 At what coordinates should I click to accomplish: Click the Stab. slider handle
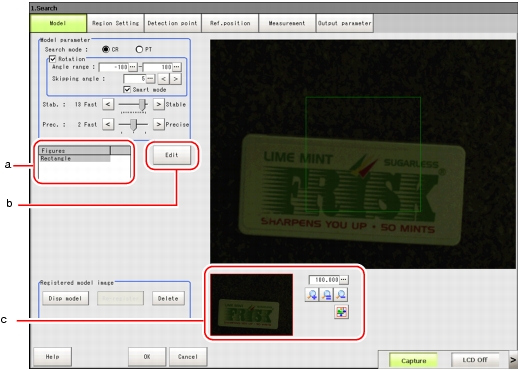pyautogui.click(x=143, y=104)
